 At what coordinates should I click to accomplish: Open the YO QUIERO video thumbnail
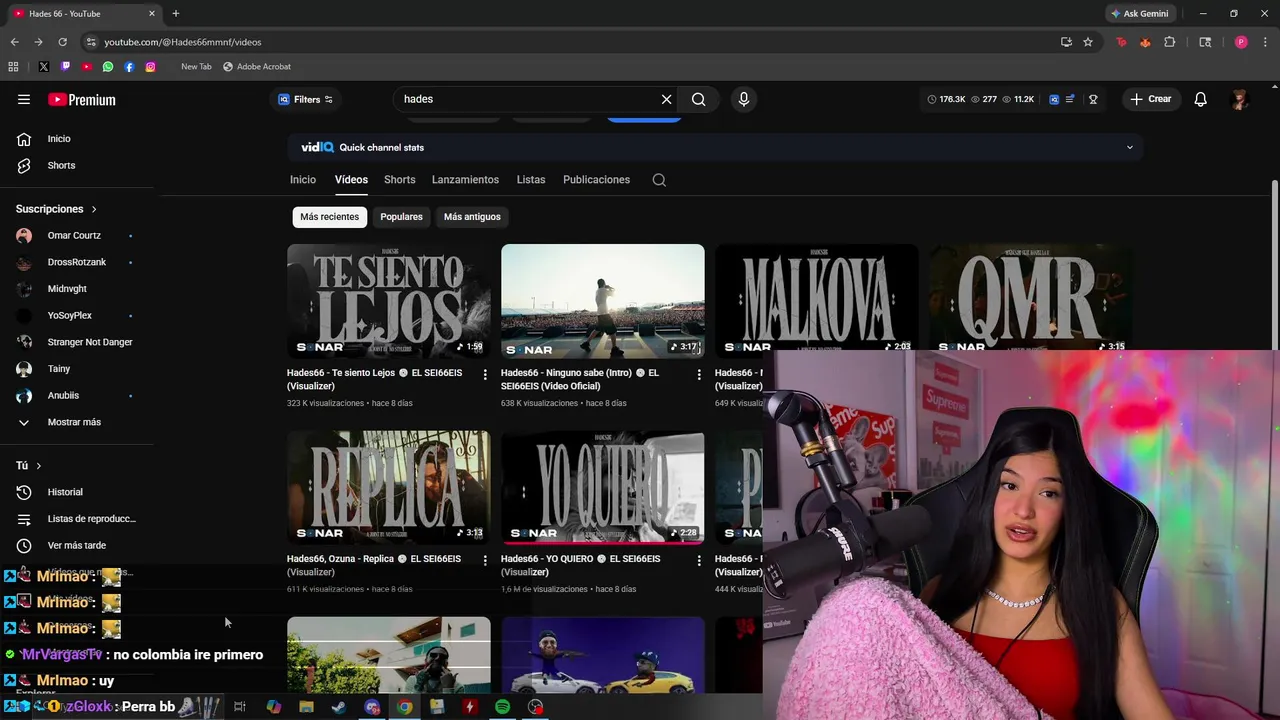tap(603, 487)
